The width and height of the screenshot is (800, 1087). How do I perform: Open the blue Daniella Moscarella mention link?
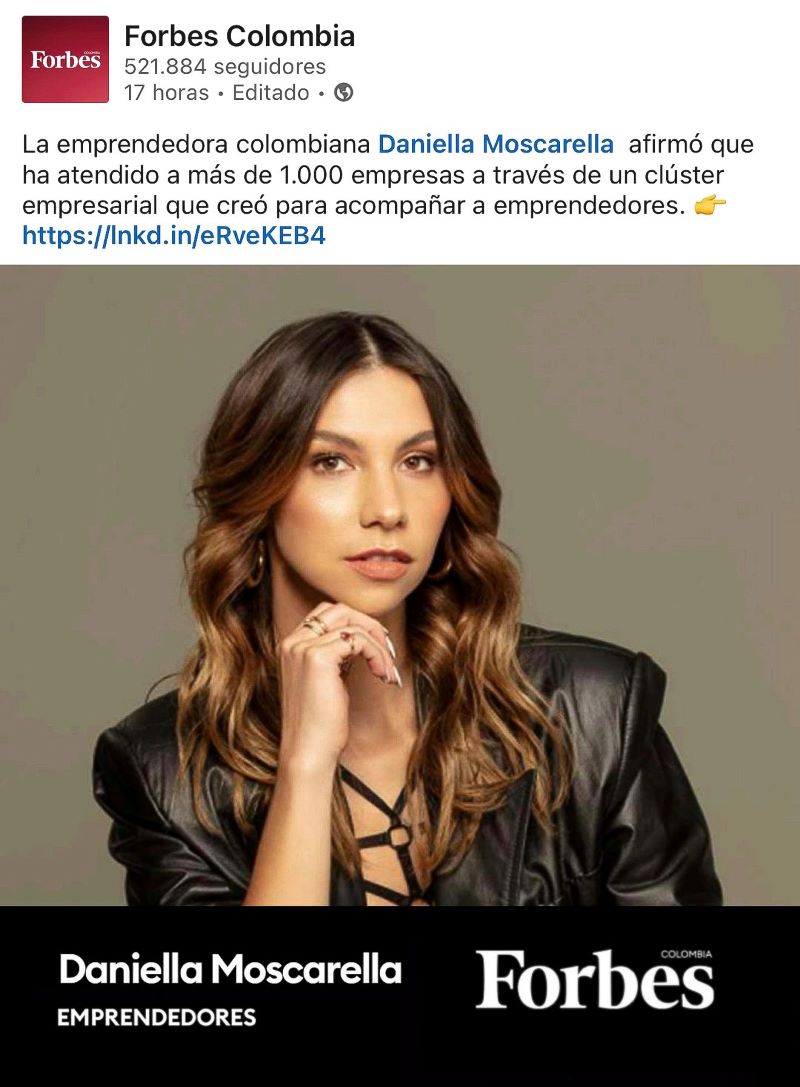click(x=496, y=144)
